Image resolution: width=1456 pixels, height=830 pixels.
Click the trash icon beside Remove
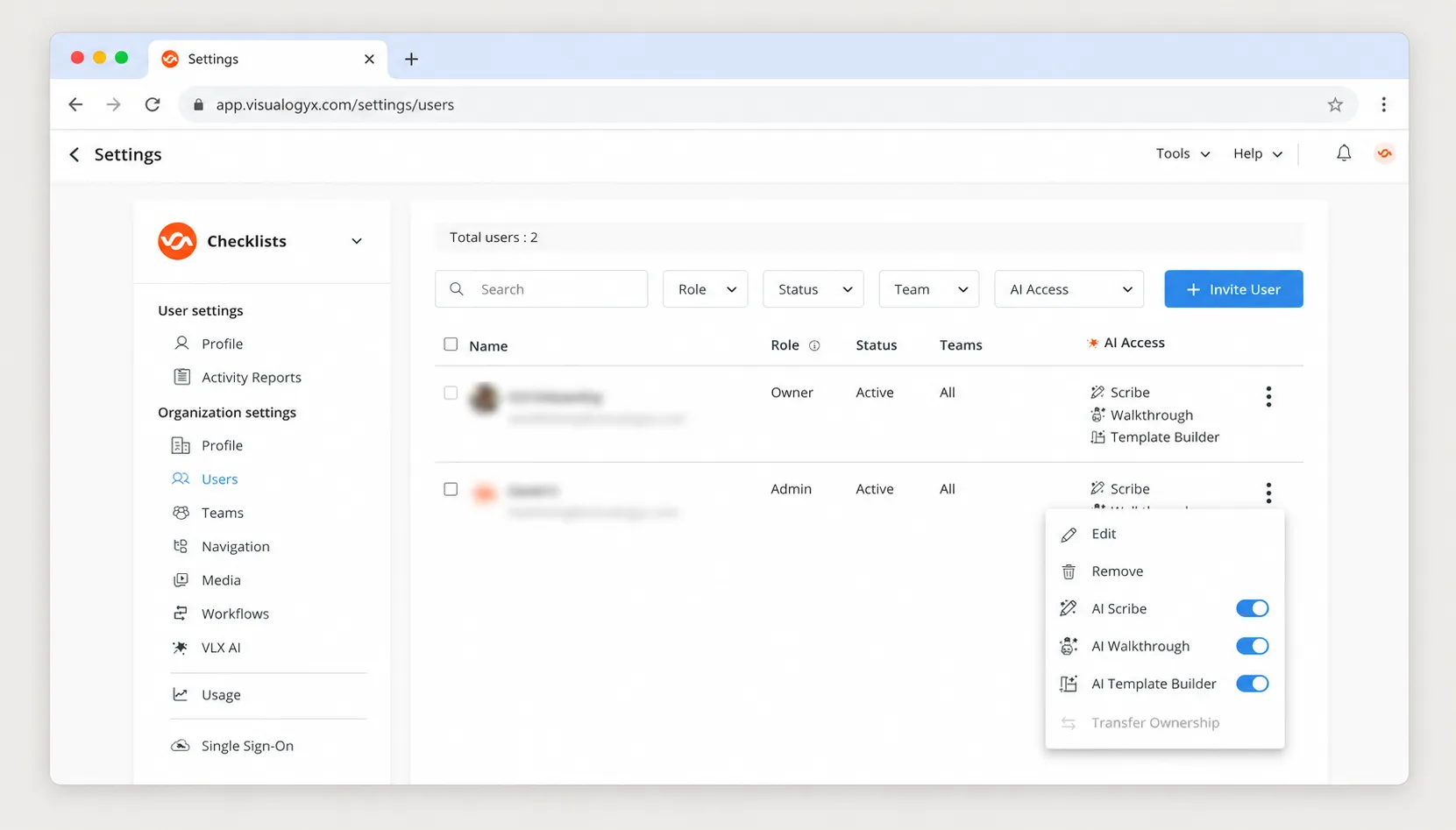tap(1069, 571)
